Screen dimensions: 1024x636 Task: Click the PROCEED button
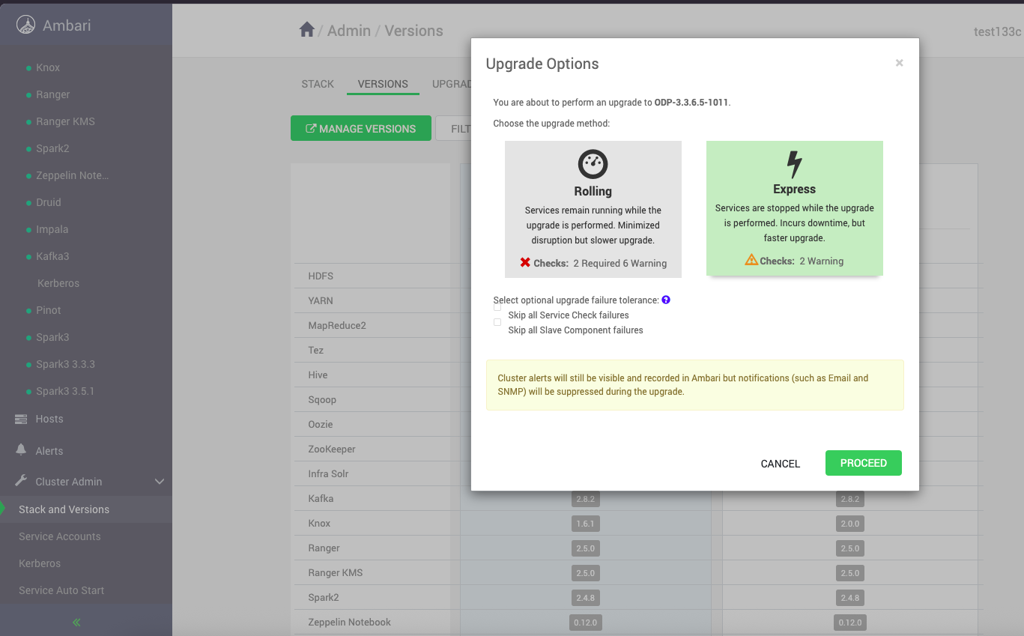coord(863,463)
